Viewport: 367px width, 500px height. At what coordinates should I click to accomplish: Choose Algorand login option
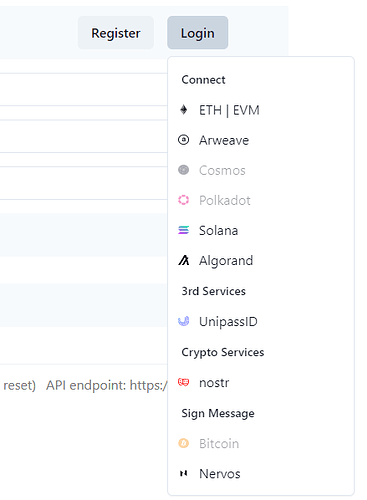(x=261, y=260)
